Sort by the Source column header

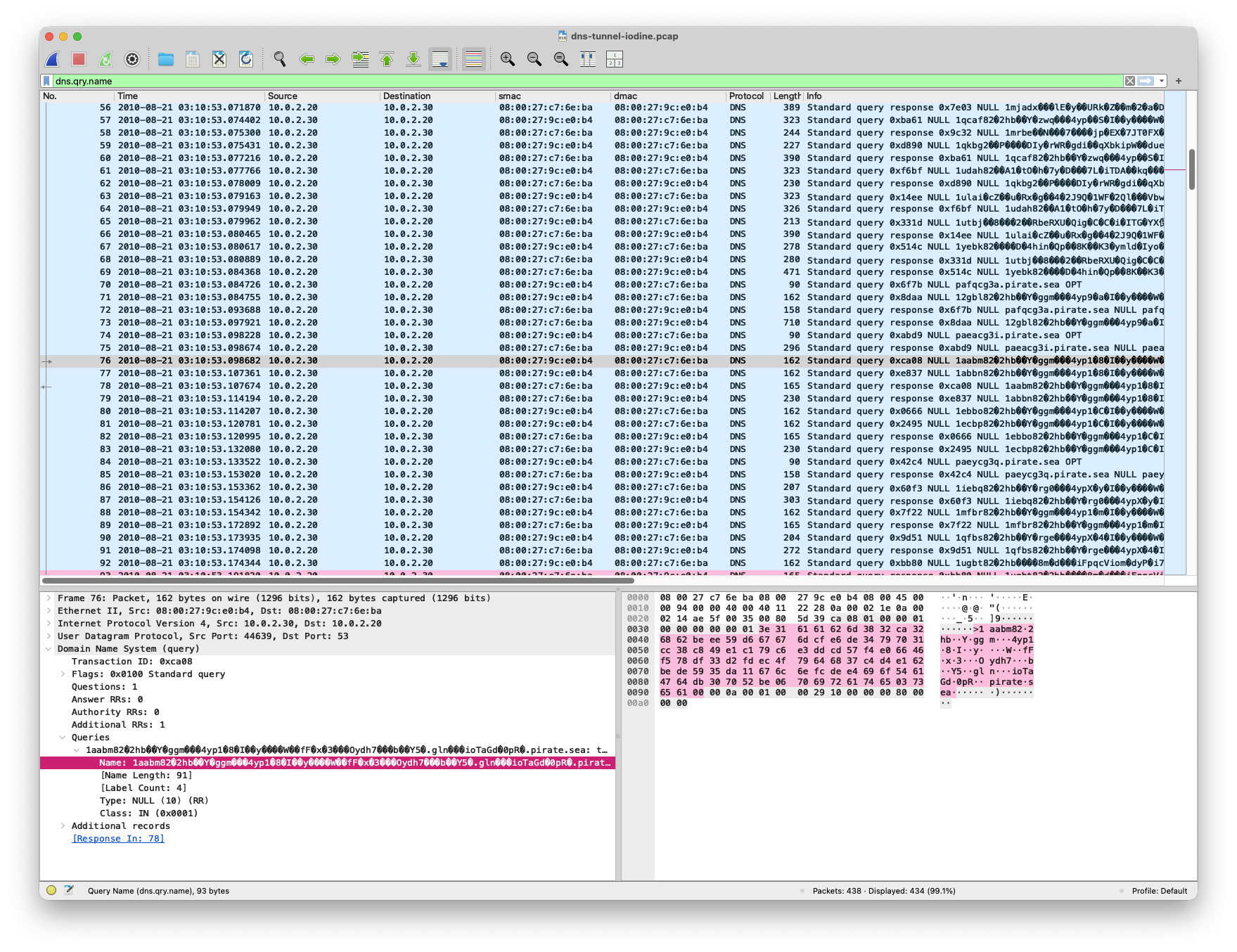pyautogui.click(x=323, y=96)
